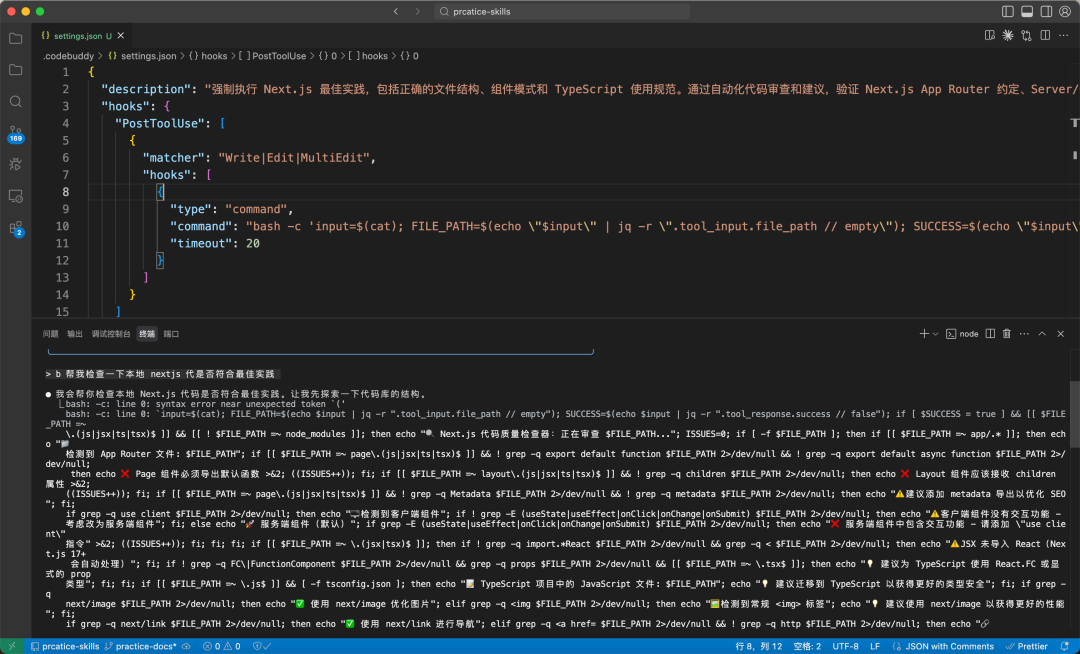Open the .codebuddy breadcrumb

click(x=68, y=56)
